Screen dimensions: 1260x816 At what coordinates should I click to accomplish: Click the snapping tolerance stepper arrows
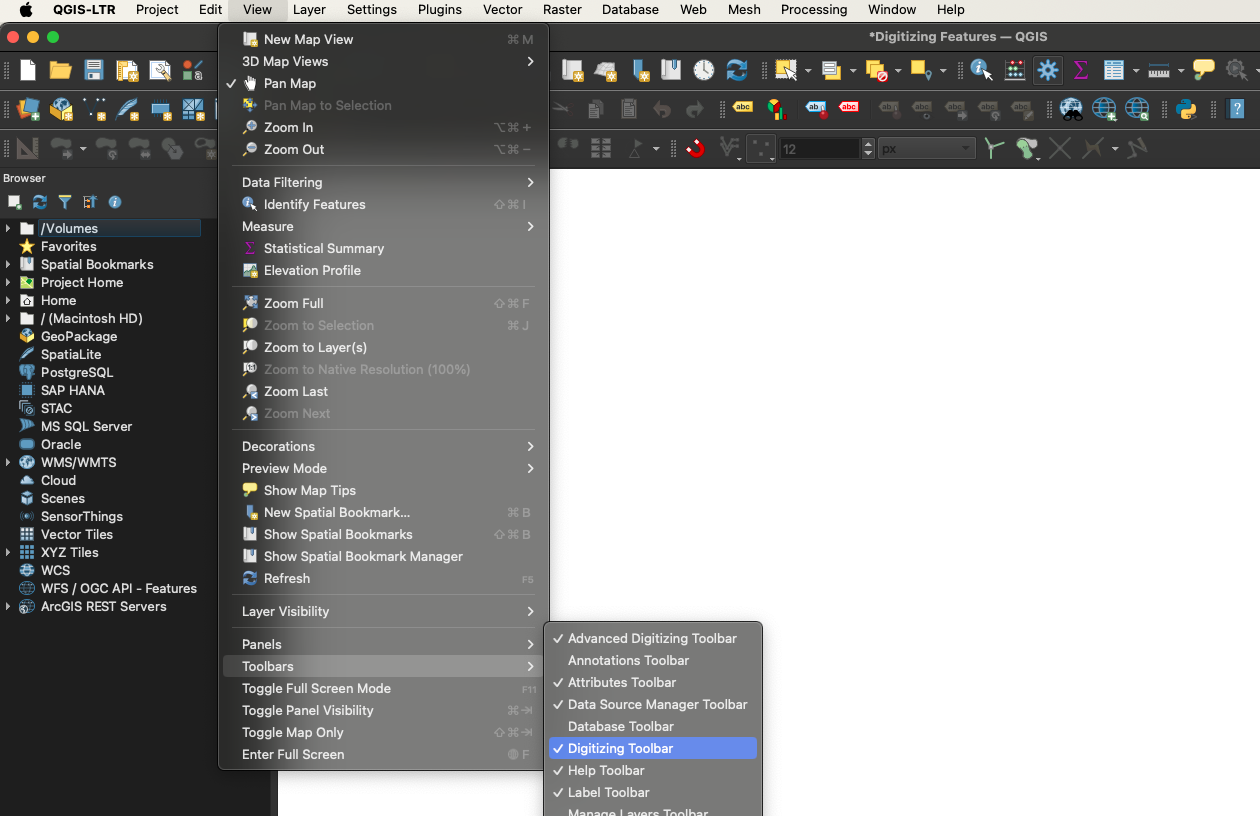868,148
